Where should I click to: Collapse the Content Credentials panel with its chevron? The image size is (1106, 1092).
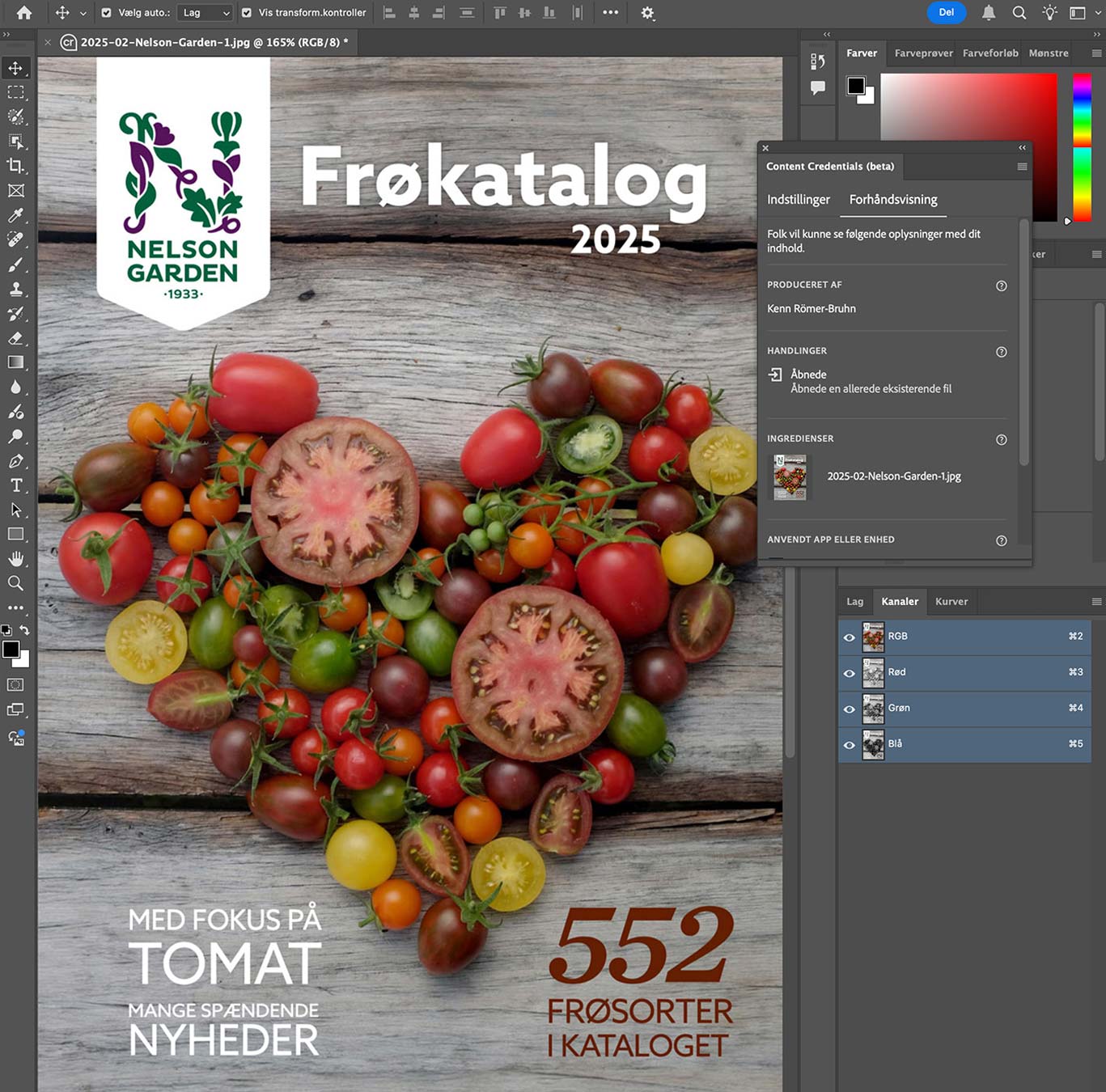(x=1020, y=148)
